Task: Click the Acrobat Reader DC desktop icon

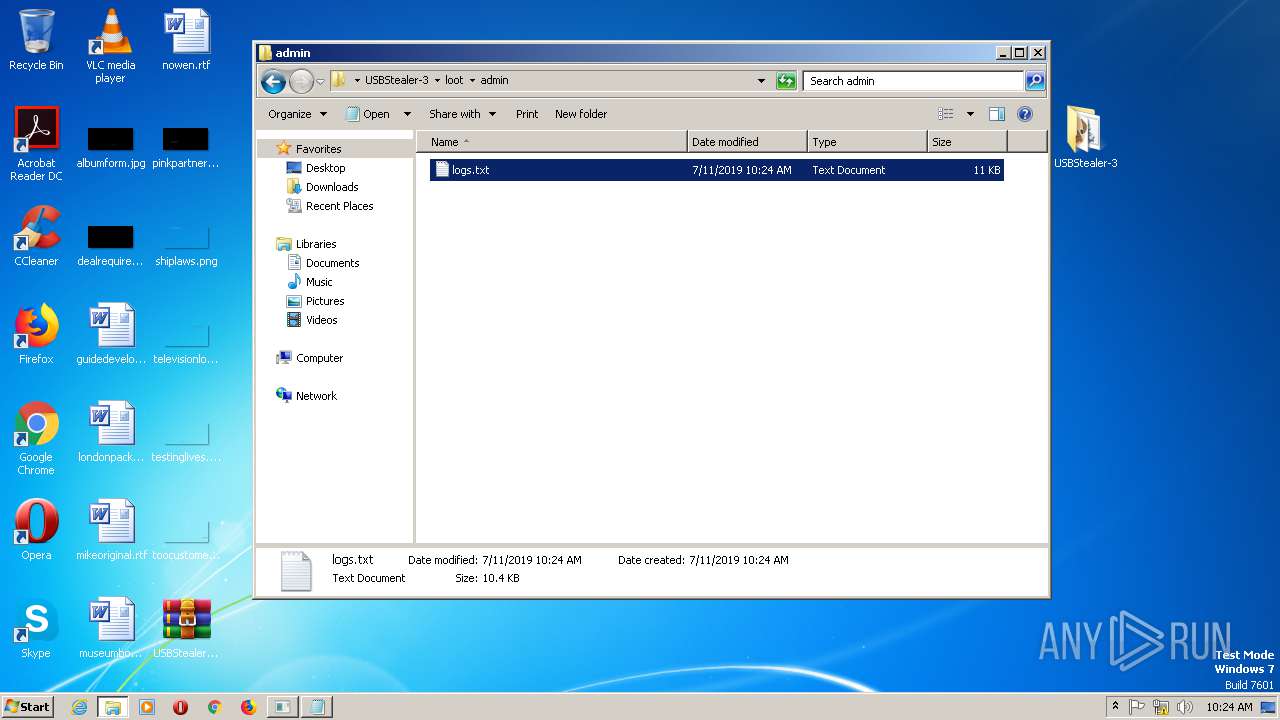Action: (36, 145)
